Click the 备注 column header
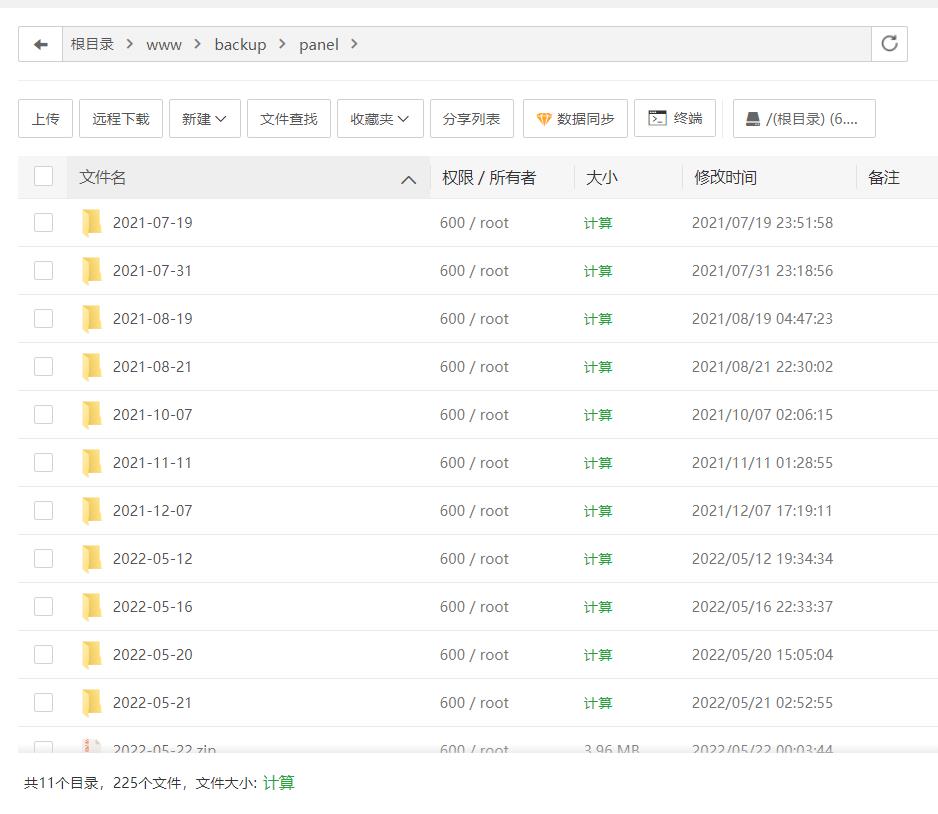This screenshot has width=938, height=814. (884, 178)
